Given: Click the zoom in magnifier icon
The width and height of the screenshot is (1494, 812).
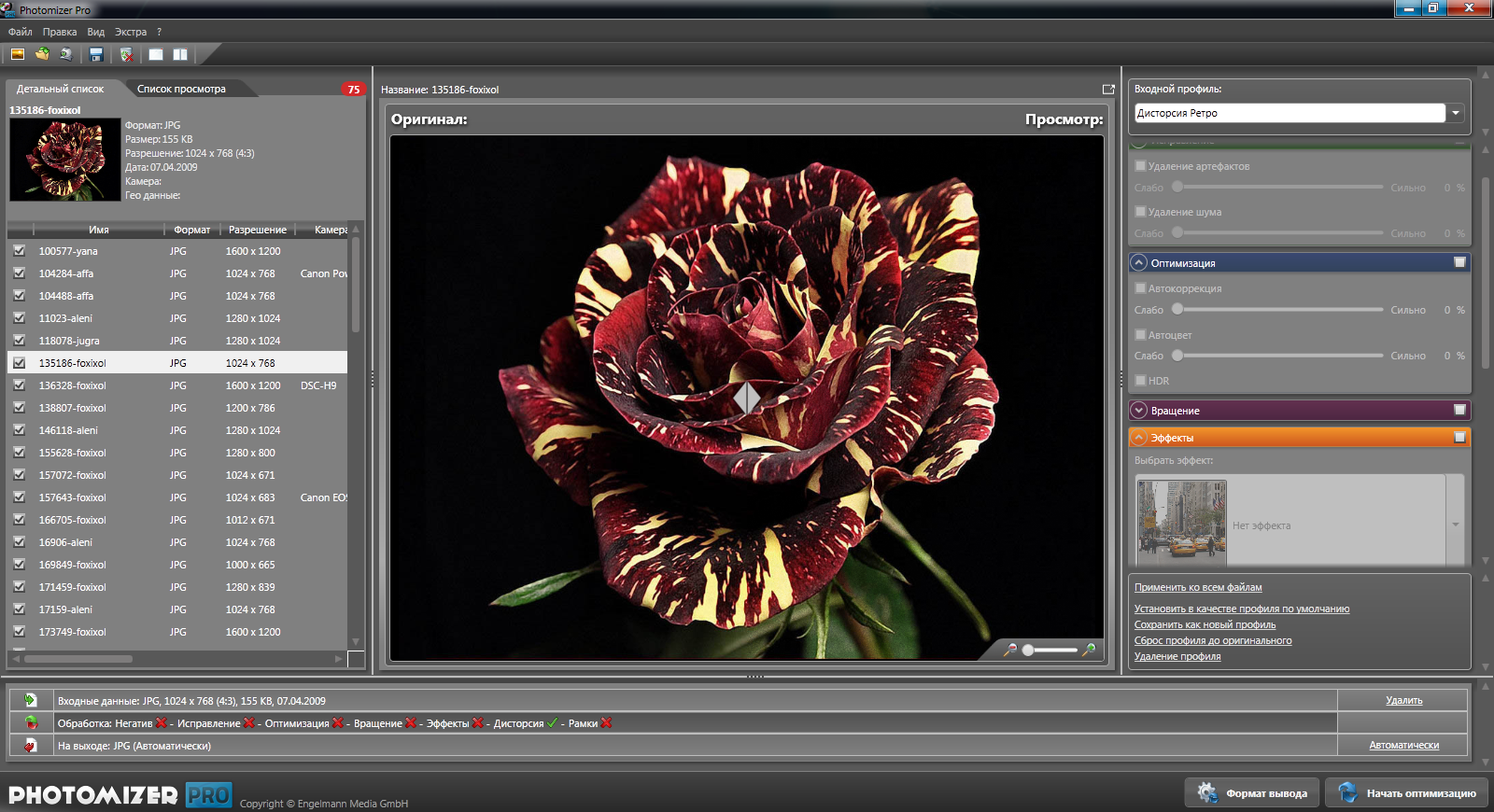Looking at the screenshot, I should click(1088, 650).
